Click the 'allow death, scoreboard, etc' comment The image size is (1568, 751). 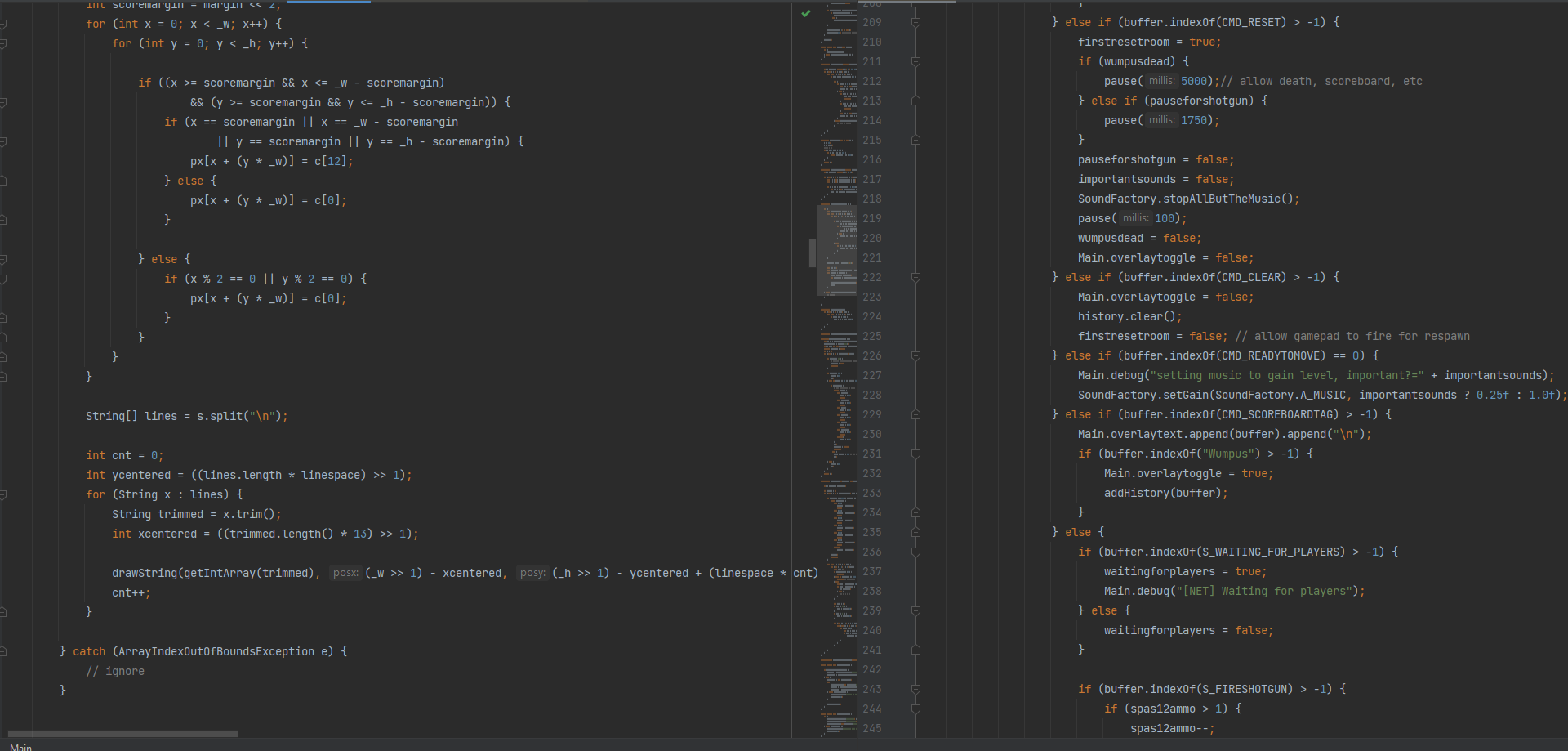coord(1323,81)
